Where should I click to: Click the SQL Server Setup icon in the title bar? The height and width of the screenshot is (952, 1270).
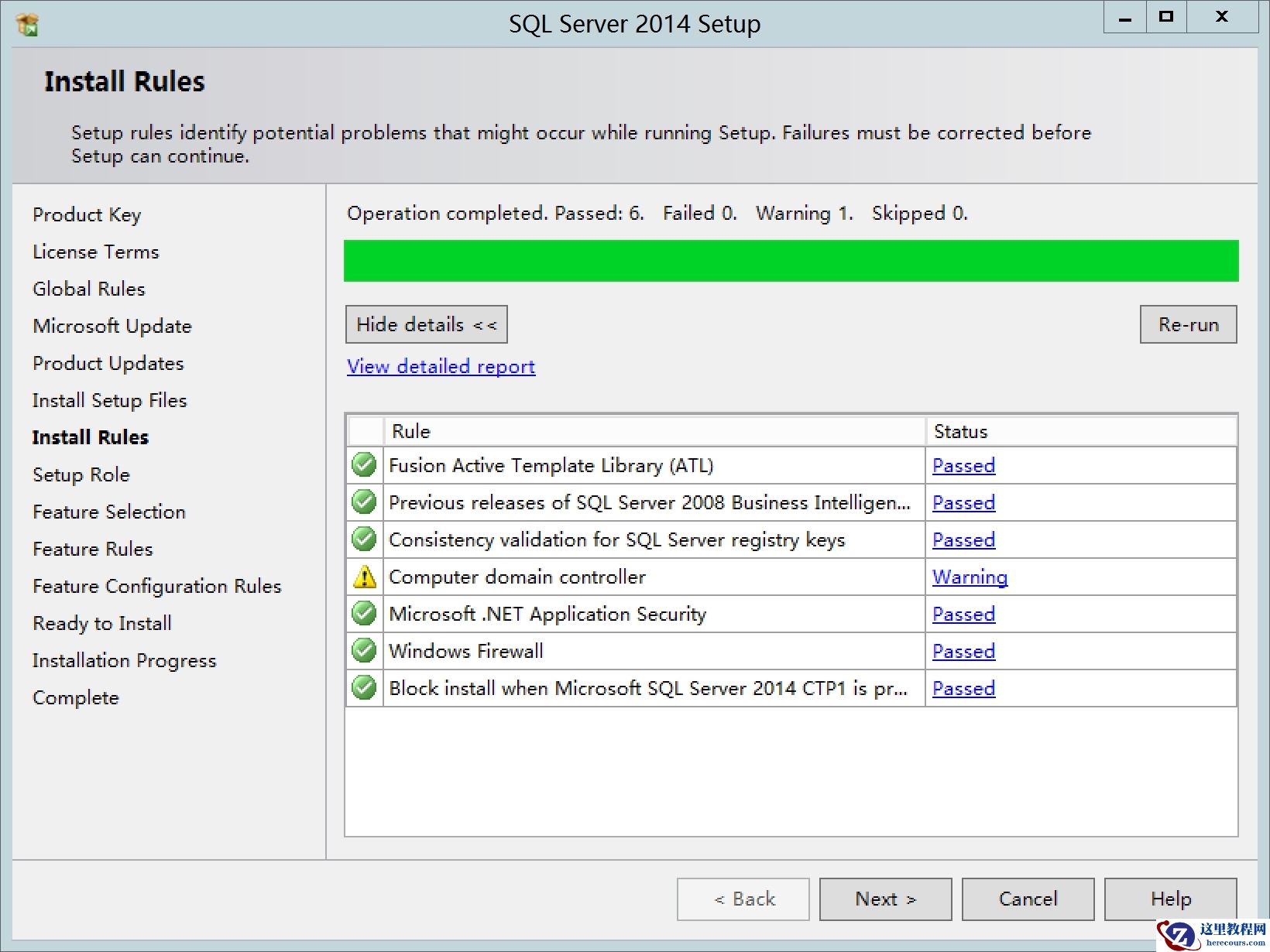point(26,23)
